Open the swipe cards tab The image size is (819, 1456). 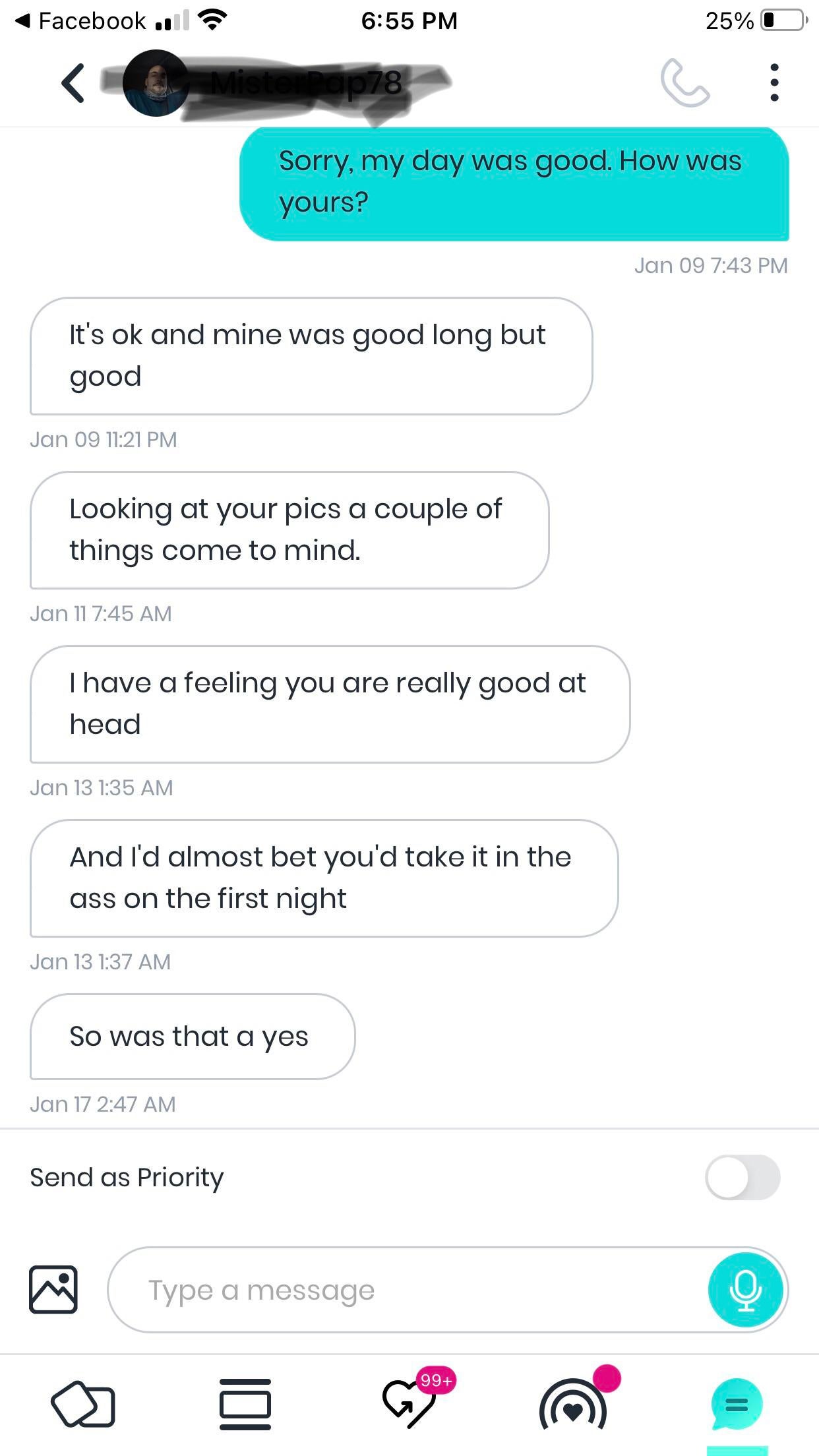coord(83,1404)
